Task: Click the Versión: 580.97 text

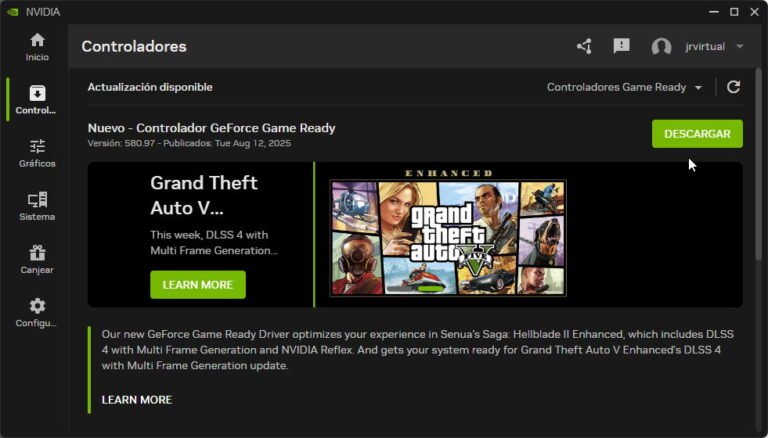Action: [x=121, y=143]
